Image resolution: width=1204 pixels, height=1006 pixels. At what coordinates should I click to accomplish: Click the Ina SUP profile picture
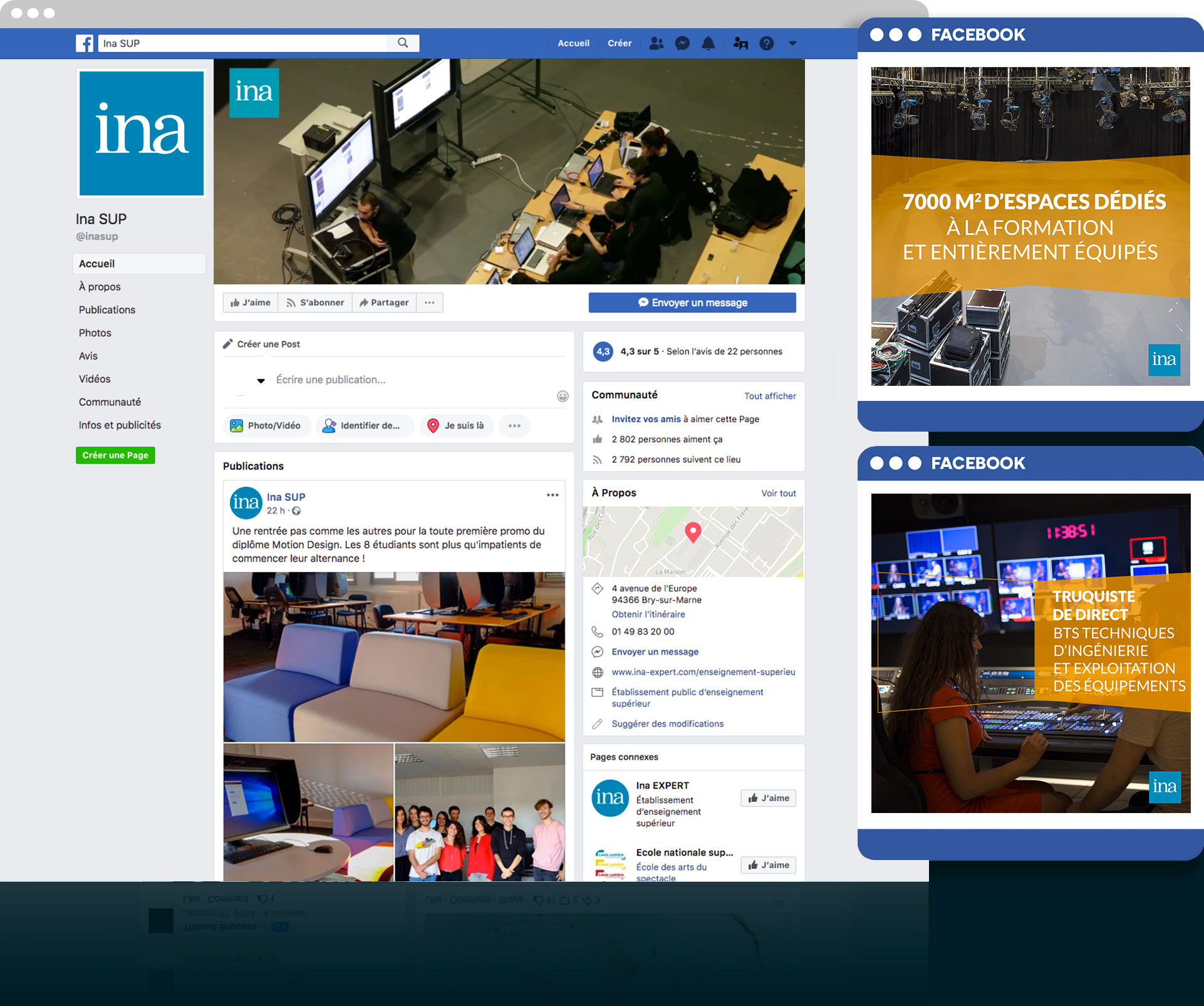point(142,133)
